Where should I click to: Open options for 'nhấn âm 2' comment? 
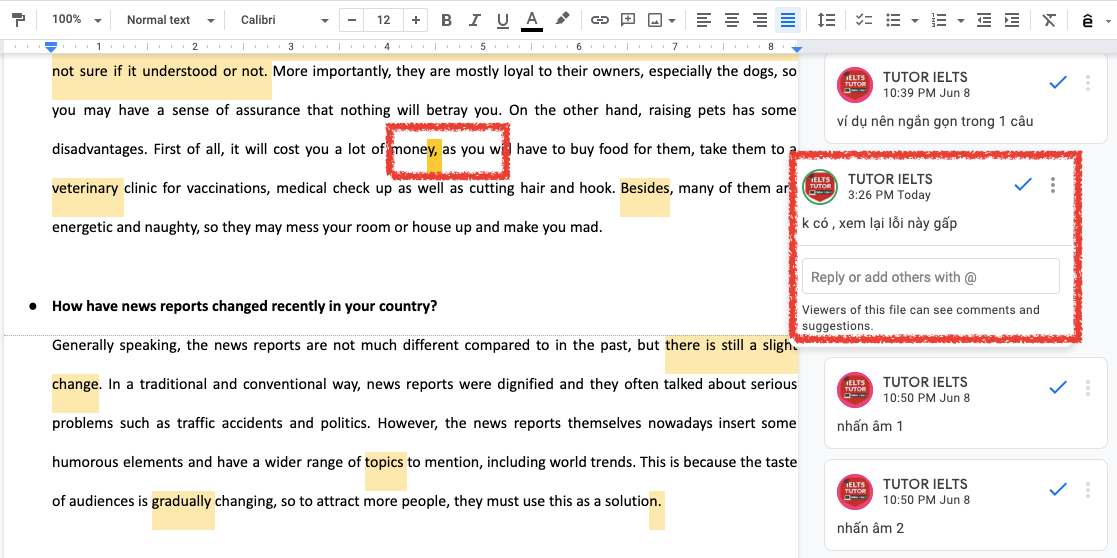[1088, 490]
